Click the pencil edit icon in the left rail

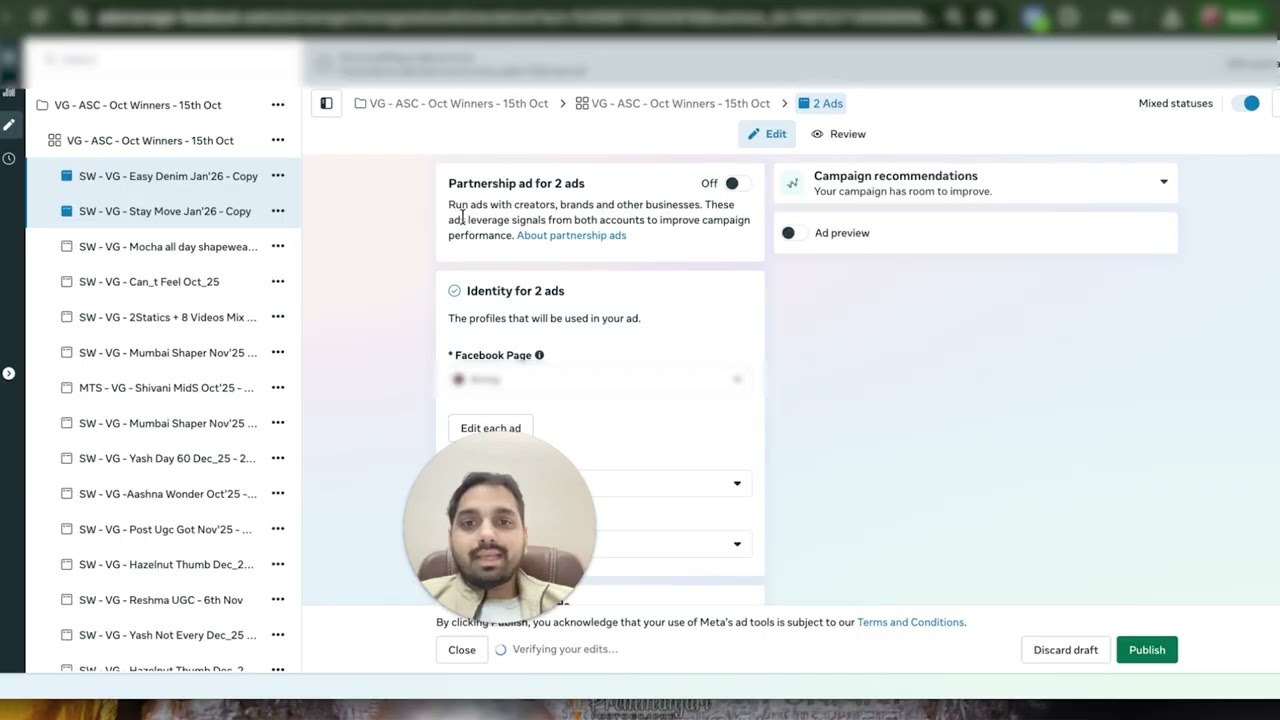pyautogui.click(x=9, y=125)
